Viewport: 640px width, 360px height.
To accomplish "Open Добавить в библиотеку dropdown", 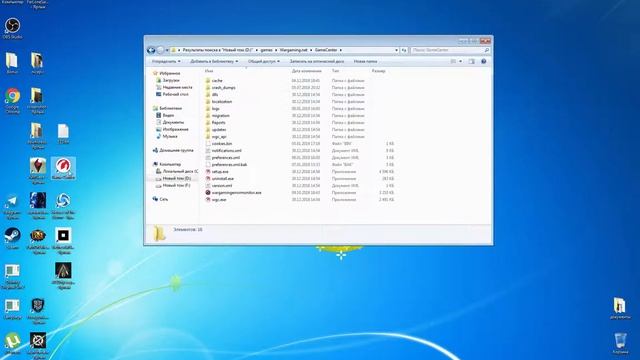I will tap(214, 61).
